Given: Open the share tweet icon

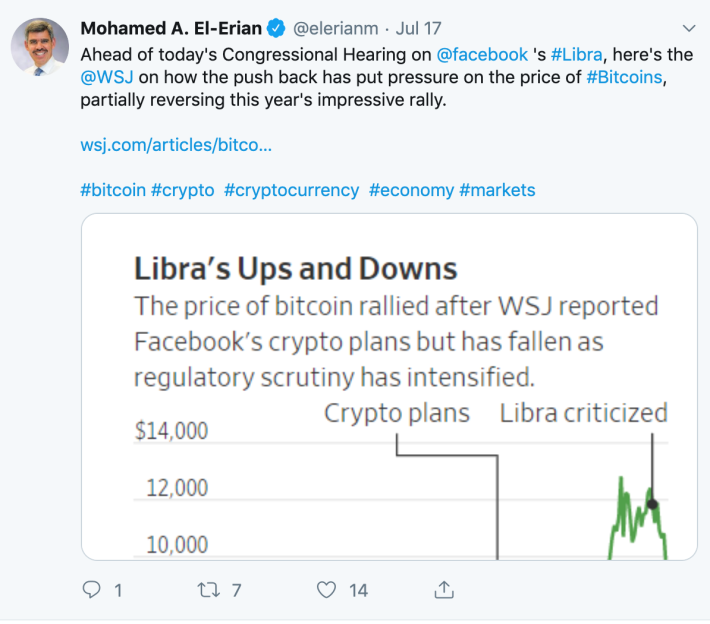Looking at the screenshot, I should 444,590.
